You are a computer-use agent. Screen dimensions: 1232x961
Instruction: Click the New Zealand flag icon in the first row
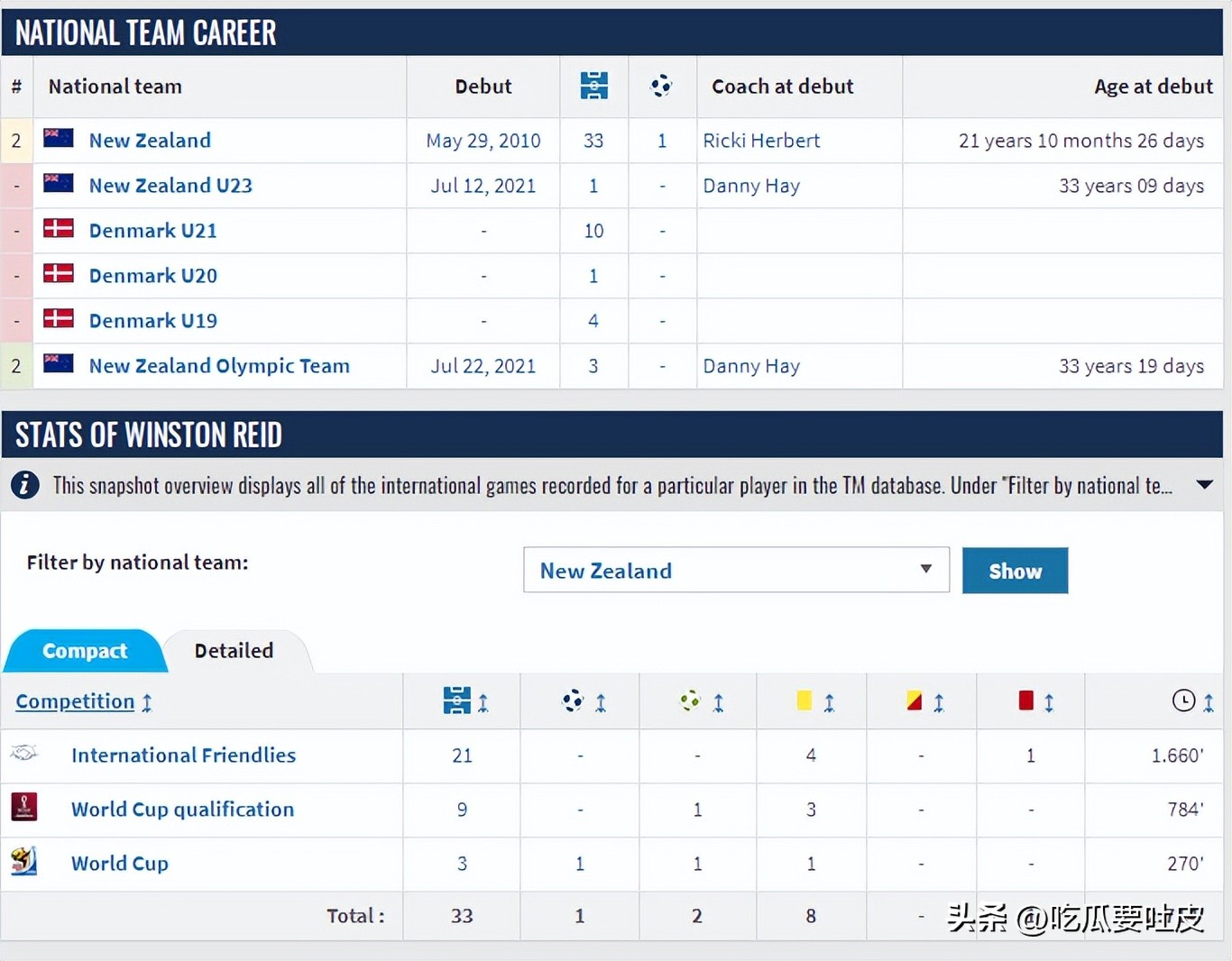(59, 139)
